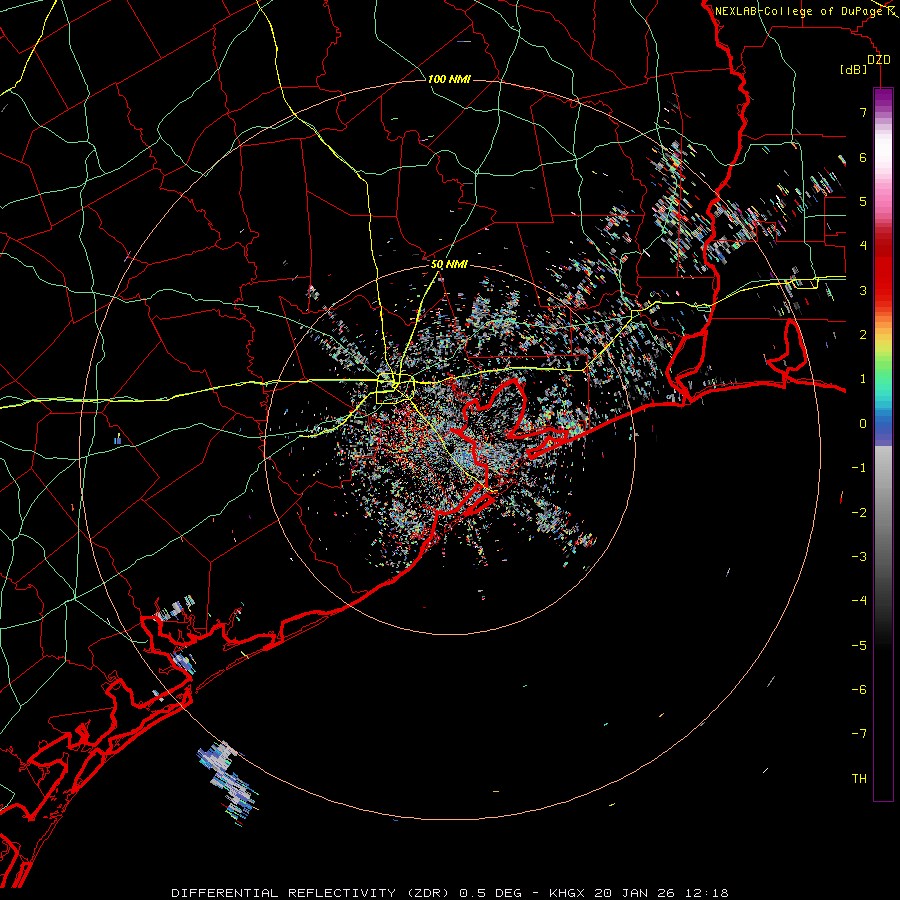Click the -5 value on ZDR scale
The width and height of the screenshot is (900, 900).
[859, 646]
